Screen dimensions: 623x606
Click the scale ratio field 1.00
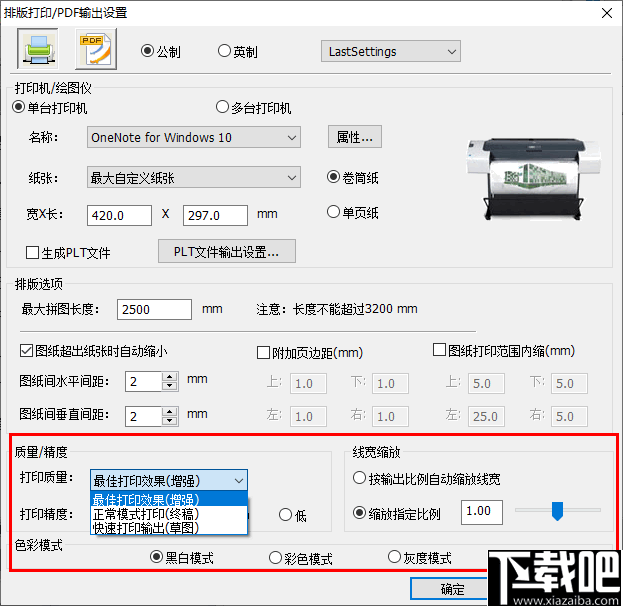coord(482,512)
